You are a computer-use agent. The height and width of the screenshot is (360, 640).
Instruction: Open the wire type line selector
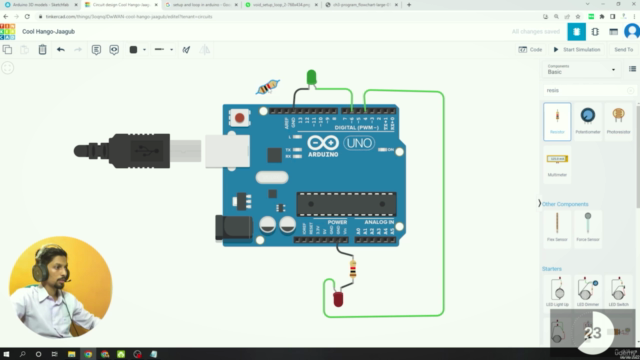pyautogui.click(x=159, y=49)
